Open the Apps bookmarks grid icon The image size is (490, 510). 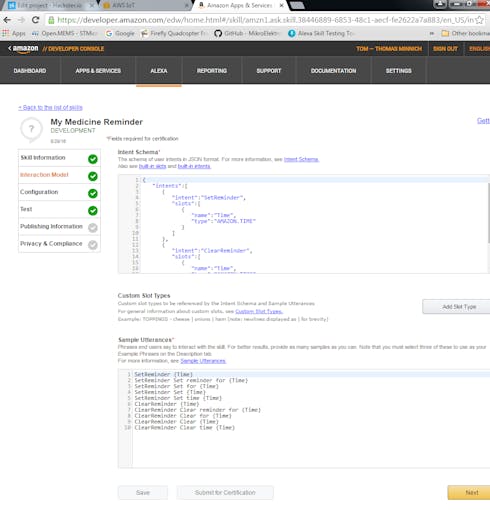coord(5,33)
